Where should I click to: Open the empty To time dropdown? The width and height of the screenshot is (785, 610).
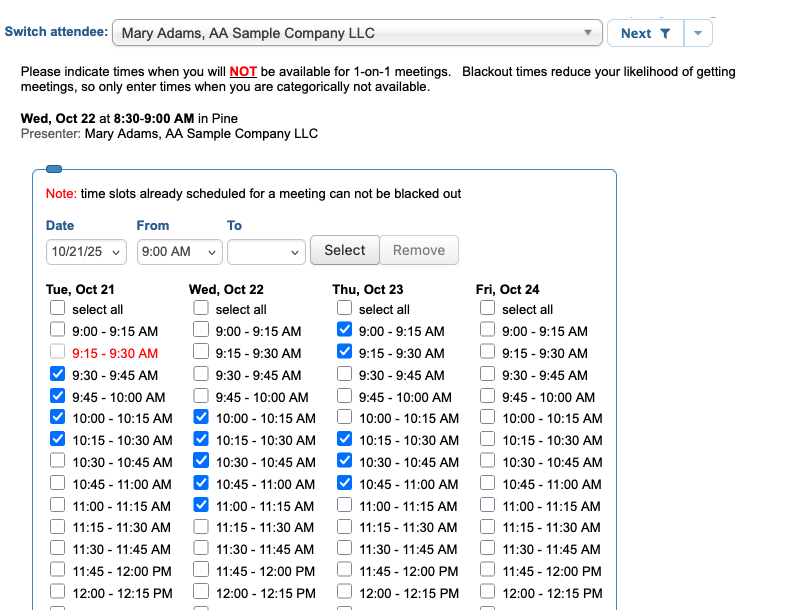(265, 251)
